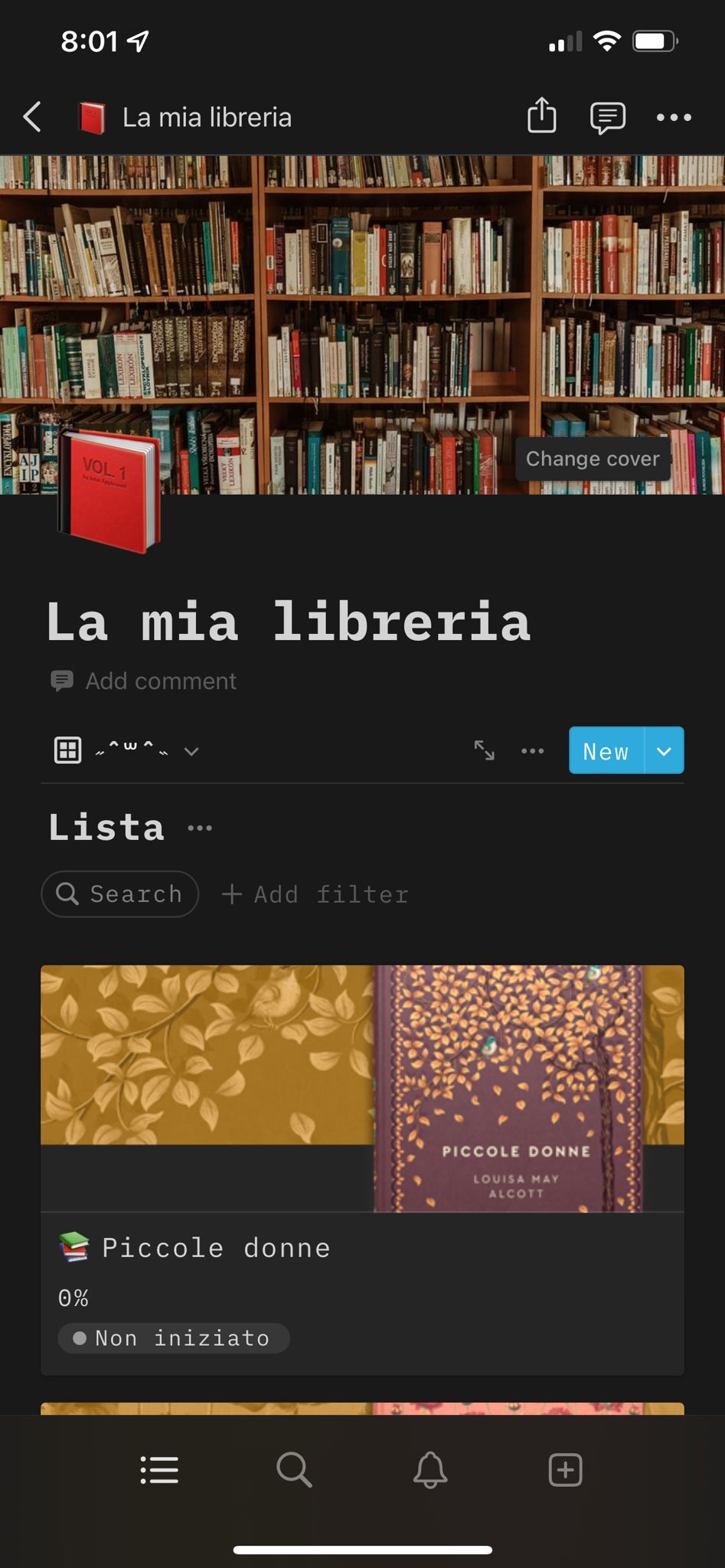Click the red book page icon
This screenshot has height=1568, width=725.
pyautogui.click(x=107, y=490)
